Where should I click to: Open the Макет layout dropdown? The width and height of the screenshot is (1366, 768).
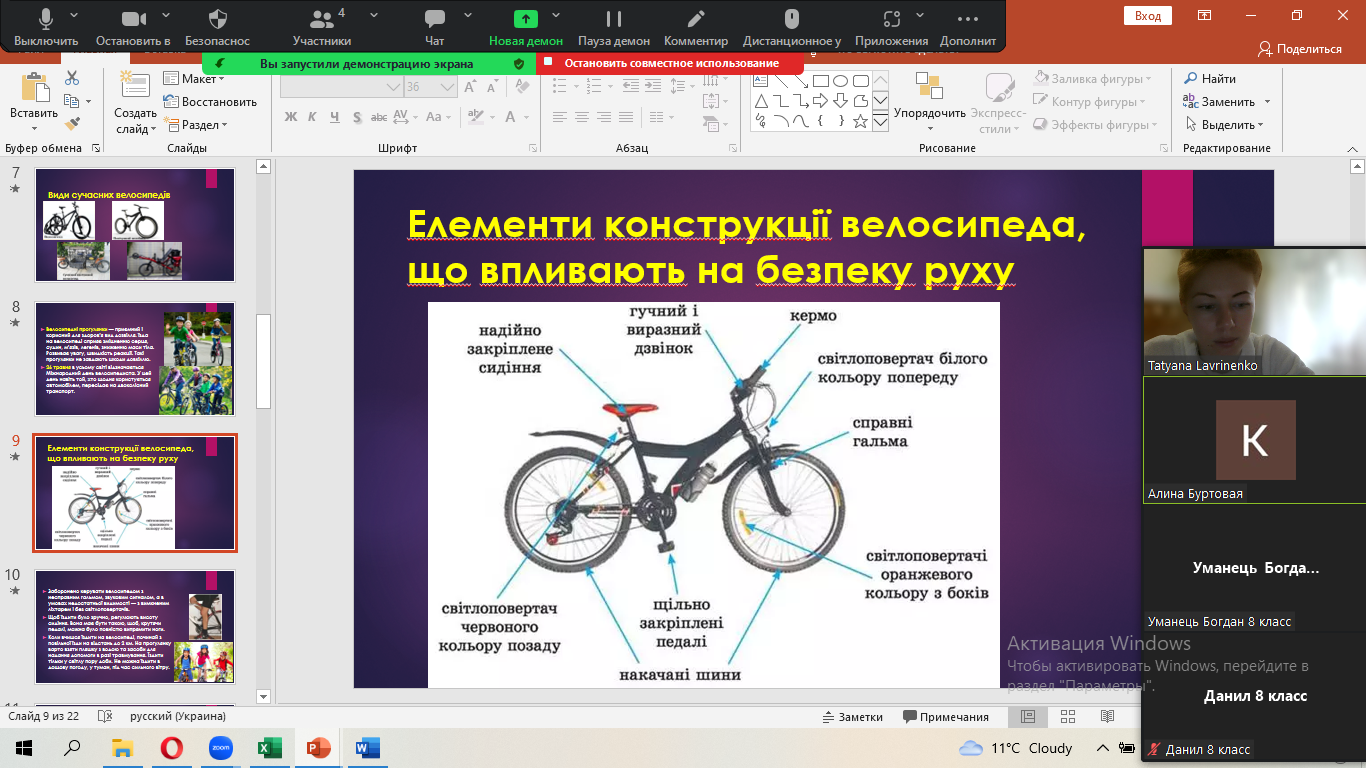[196, 78]
